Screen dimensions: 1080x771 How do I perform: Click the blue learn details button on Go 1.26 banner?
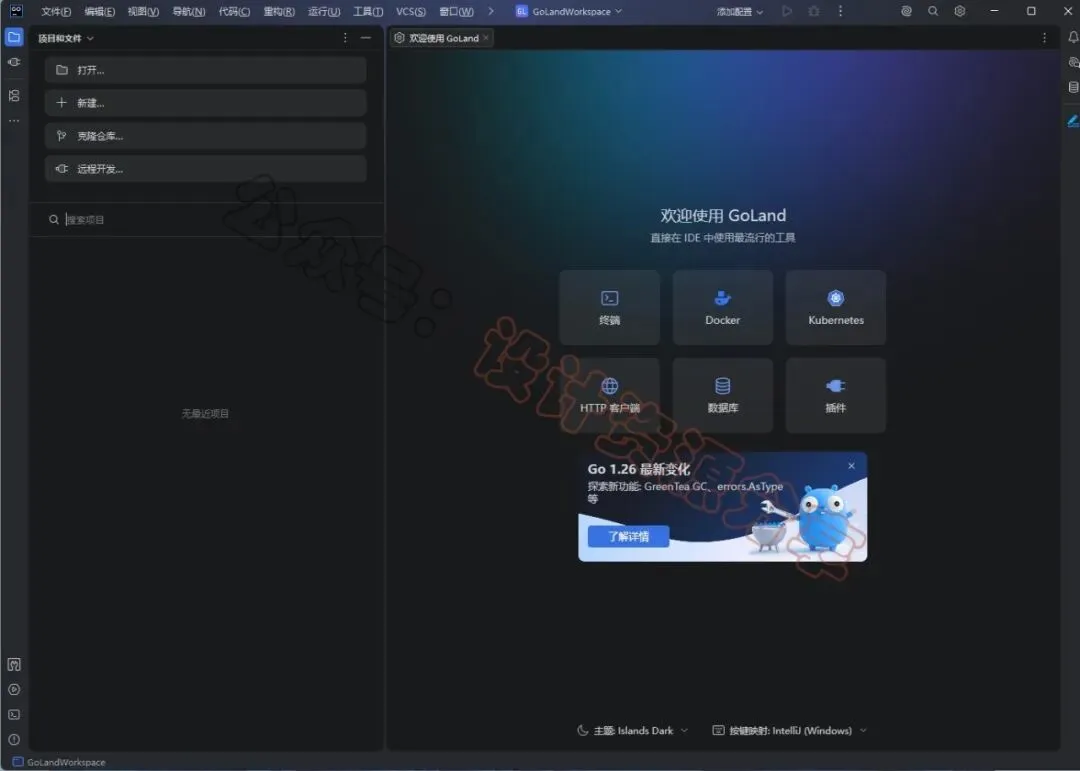click(x=628, y=536)
